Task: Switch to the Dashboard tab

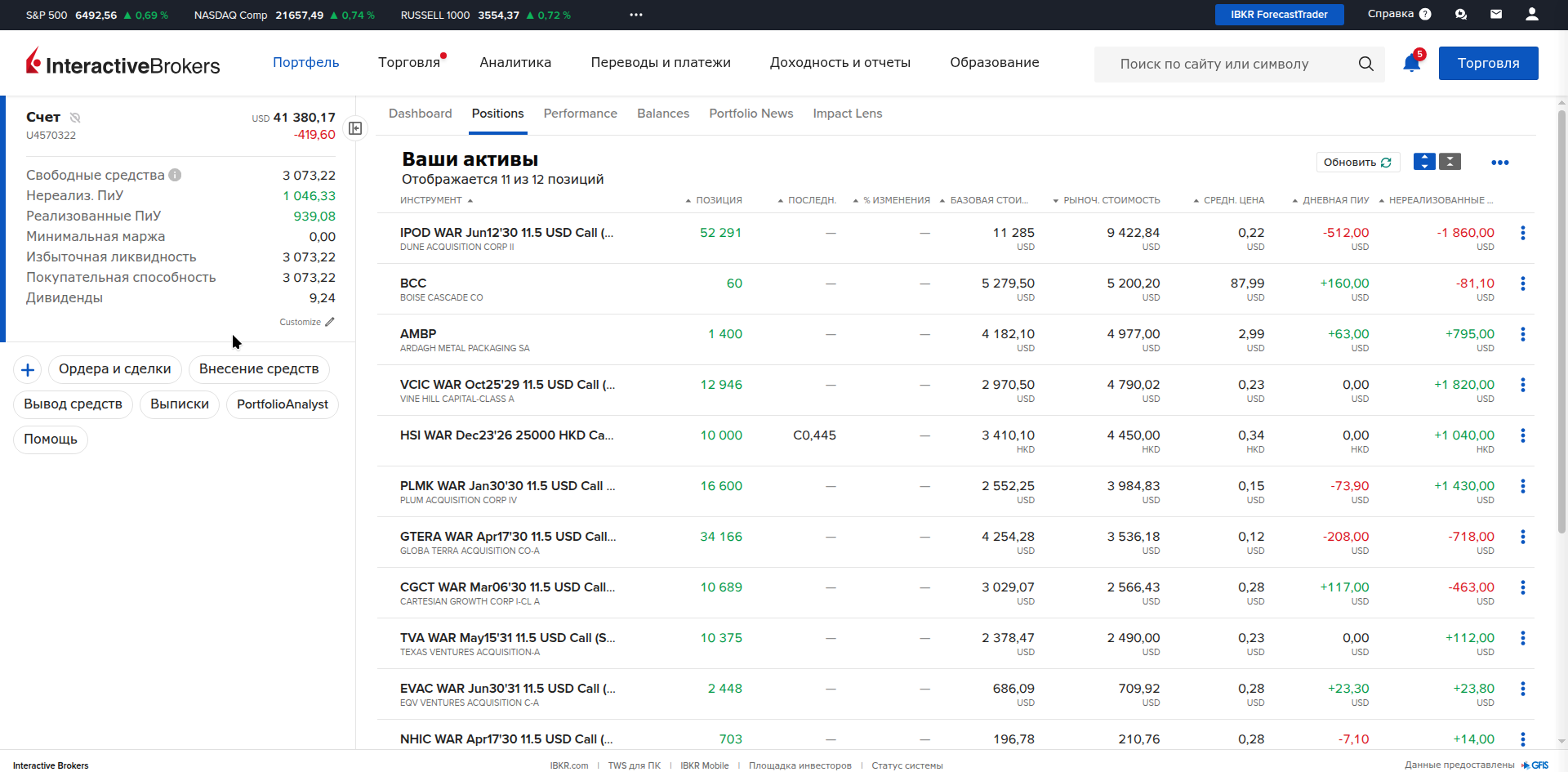Action: [421, 114]
